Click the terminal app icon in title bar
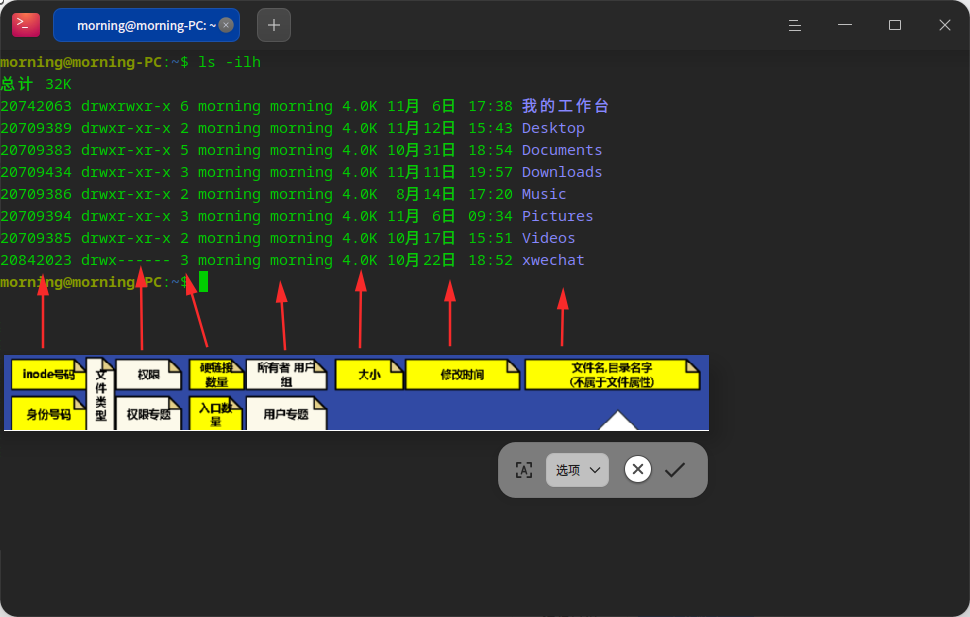The height and width of the screenshot is (617, 970). point(26,25)
